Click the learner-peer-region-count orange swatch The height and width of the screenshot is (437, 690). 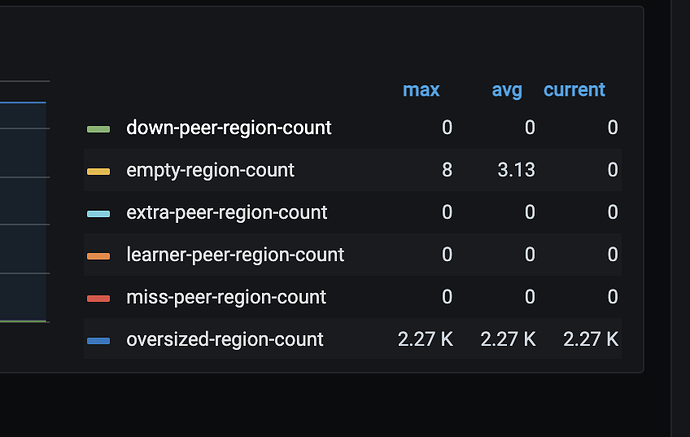pos(98,256)
